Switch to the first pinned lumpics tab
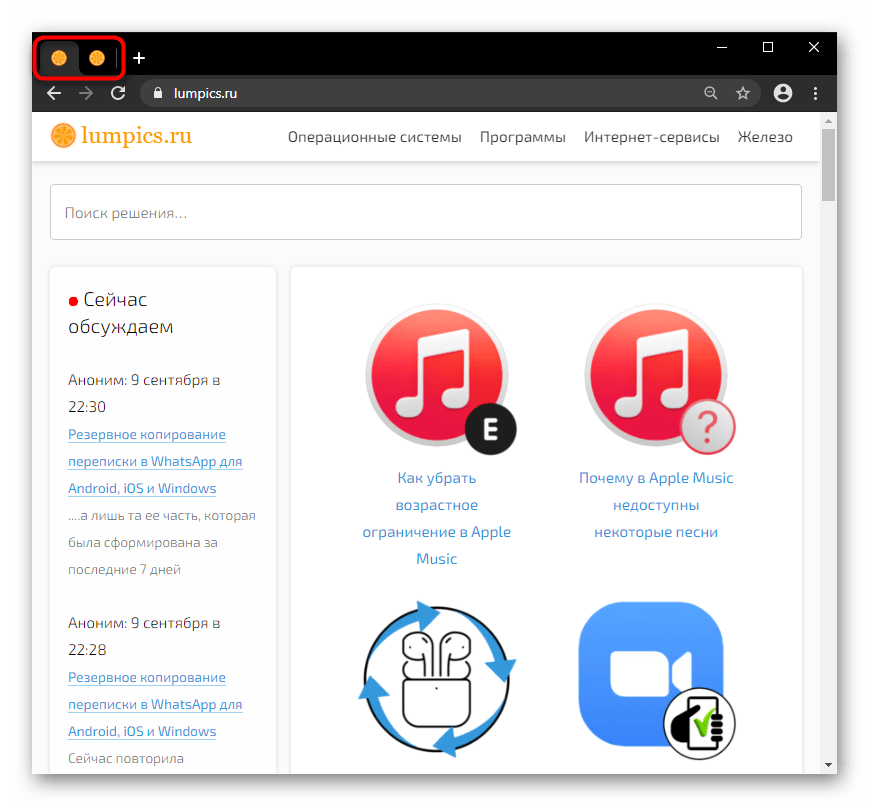 (59, 58)
